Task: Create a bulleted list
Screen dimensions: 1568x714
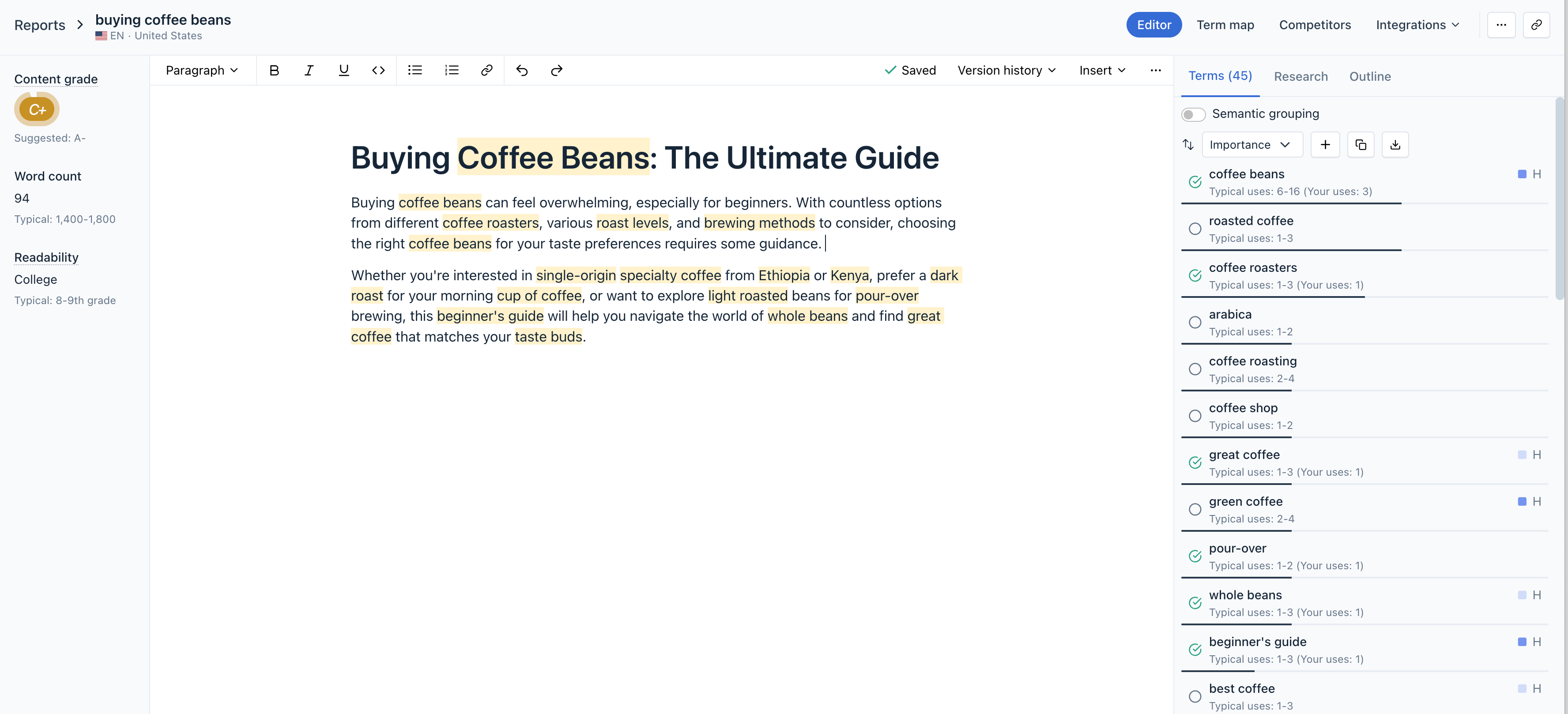Action: pyautogui.click(x=415, y=71)
